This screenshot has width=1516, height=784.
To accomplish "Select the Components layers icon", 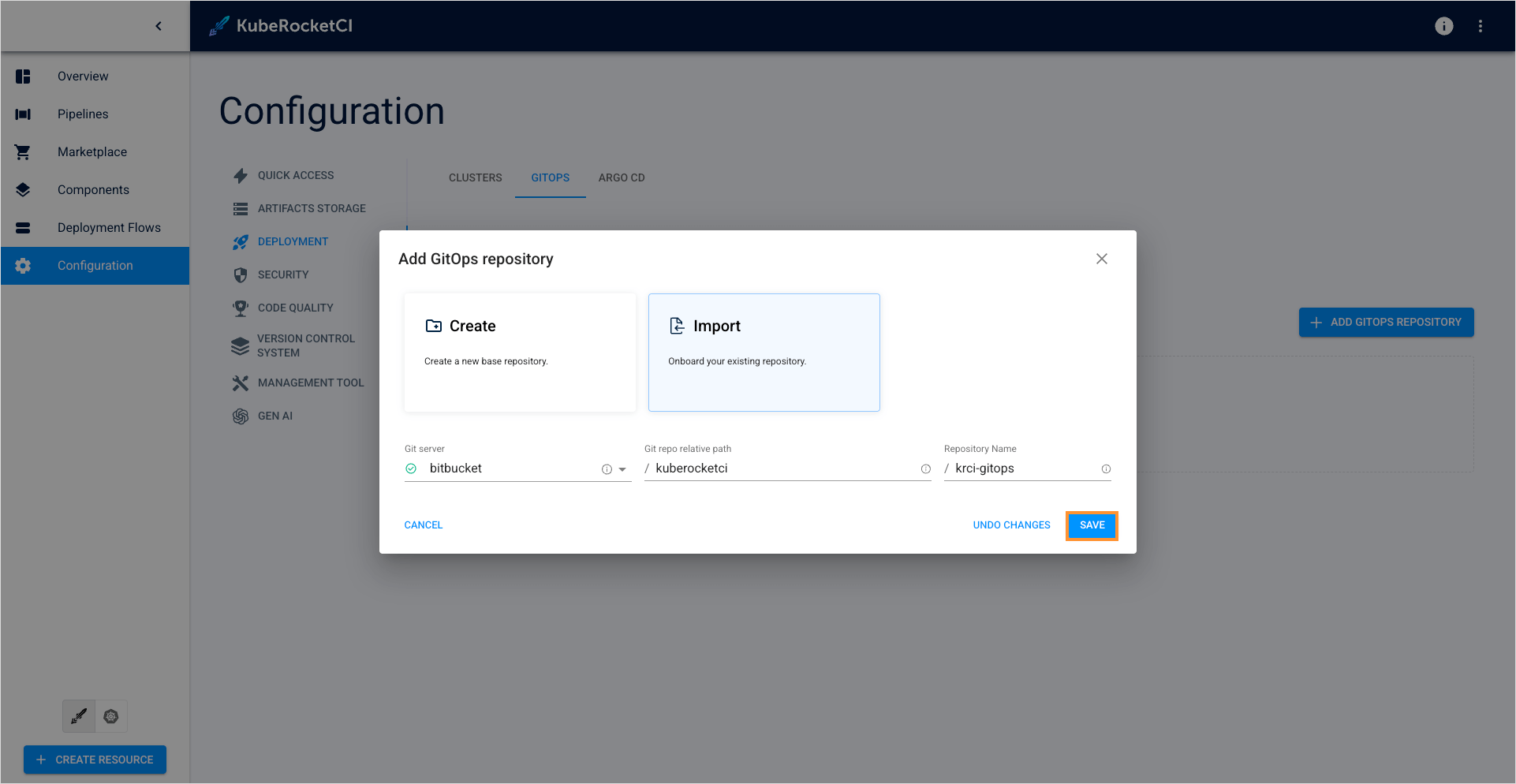I will (22, 189).
